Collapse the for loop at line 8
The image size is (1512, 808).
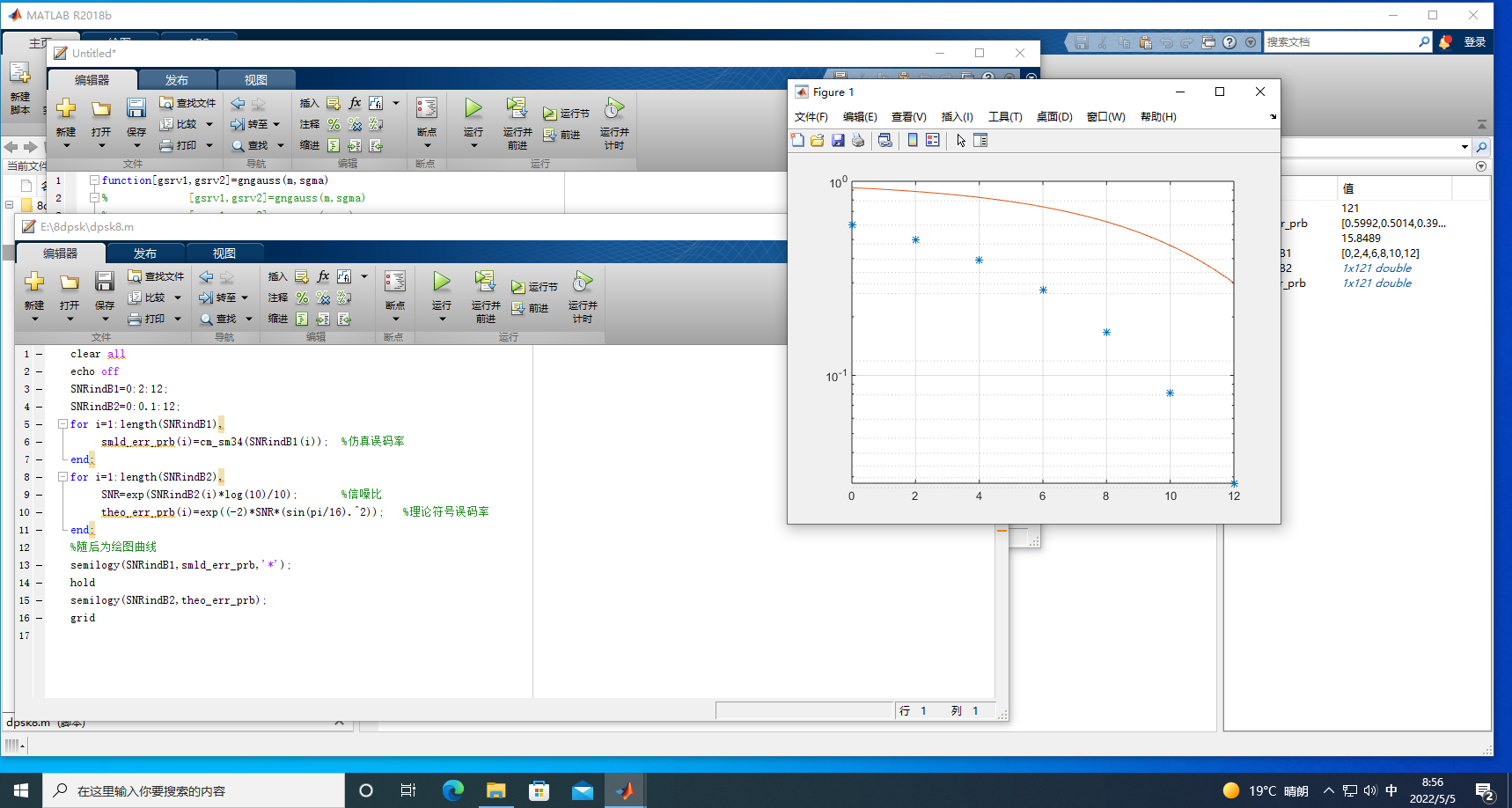[62, 477]
